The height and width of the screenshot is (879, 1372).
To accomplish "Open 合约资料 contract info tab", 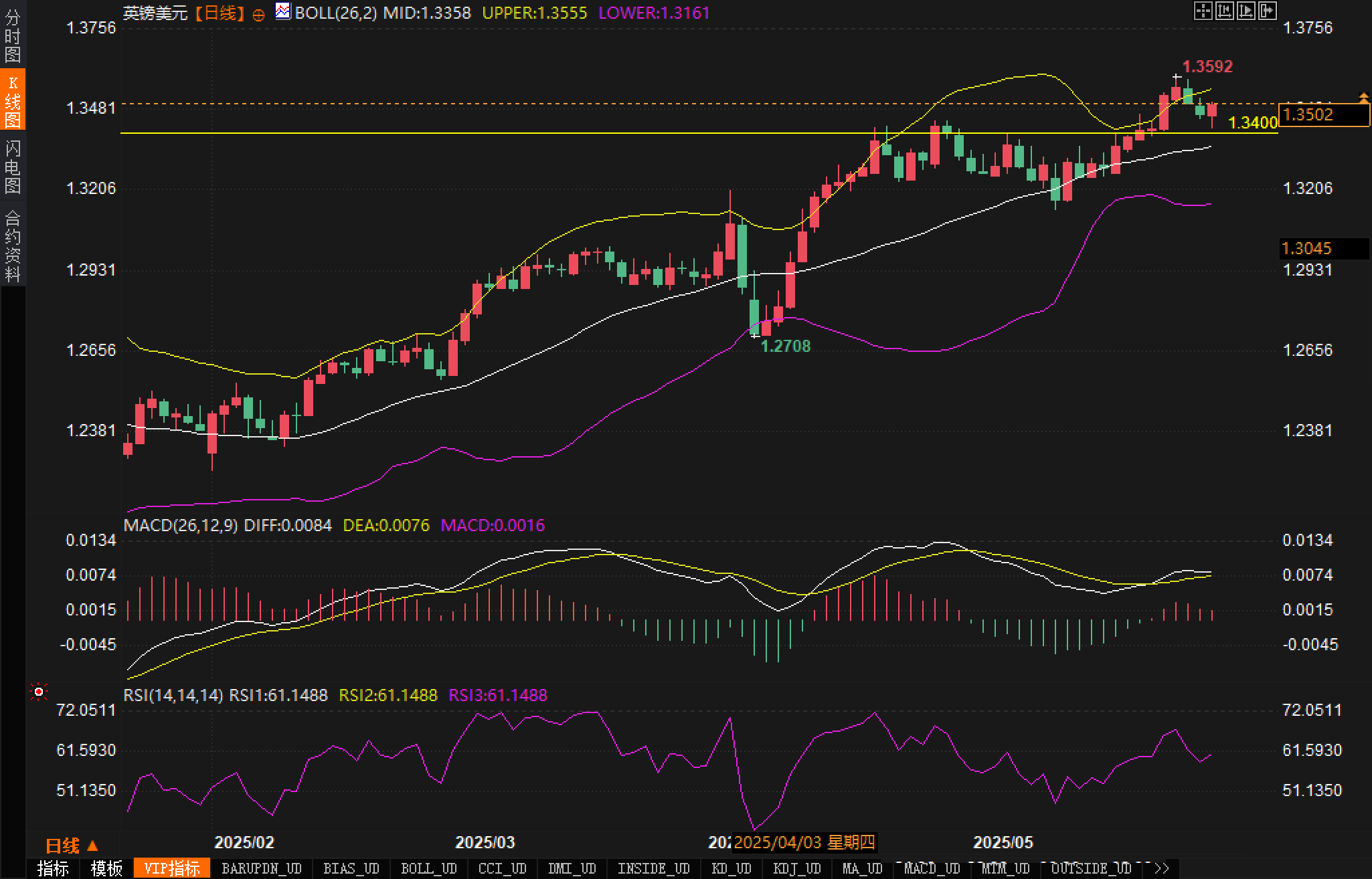I will [x=13, y=246].
